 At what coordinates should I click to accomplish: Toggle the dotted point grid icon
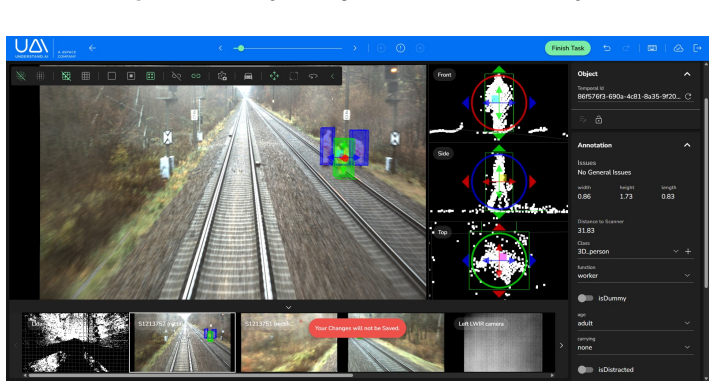[x=40, y=76]
